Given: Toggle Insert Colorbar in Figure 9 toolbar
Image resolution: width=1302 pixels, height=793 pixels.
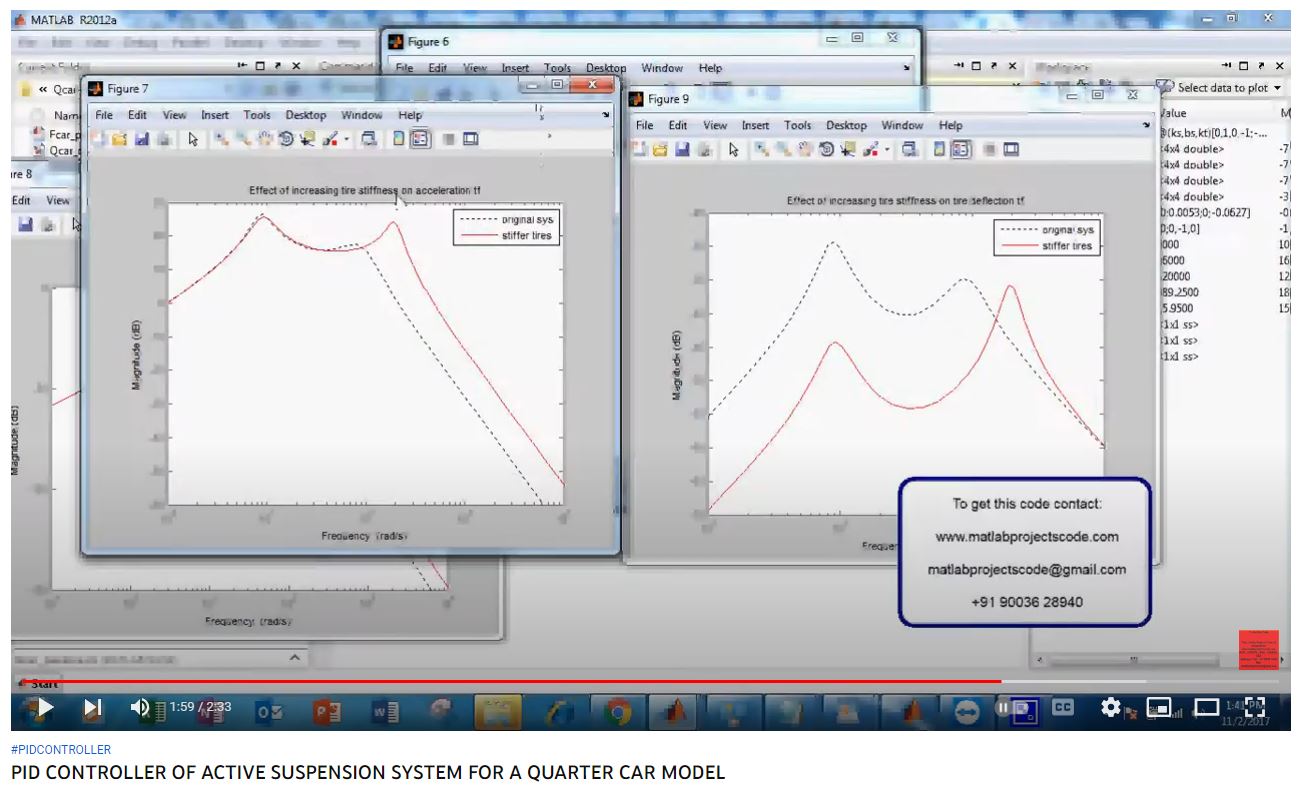Looking at the screenshot, I should (x=940, y=150).
